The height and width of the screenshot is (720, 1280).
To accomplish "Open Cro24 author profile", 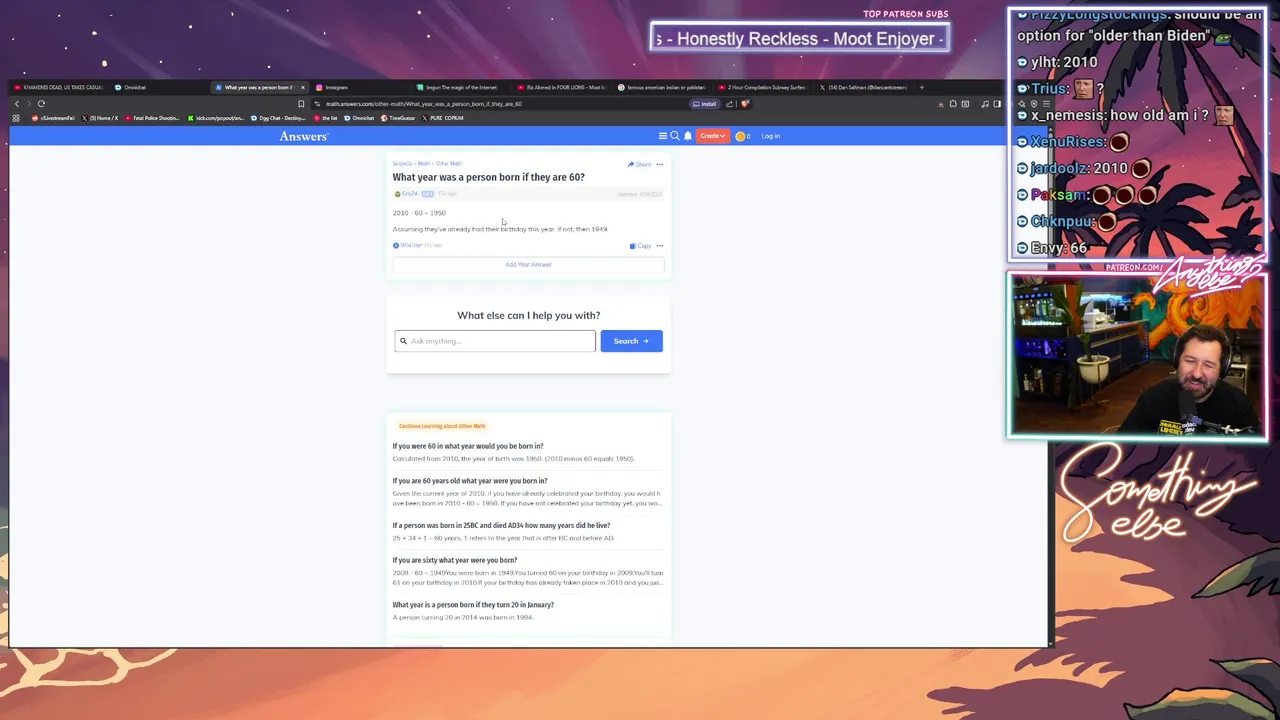I will click(x=406, y=194).
